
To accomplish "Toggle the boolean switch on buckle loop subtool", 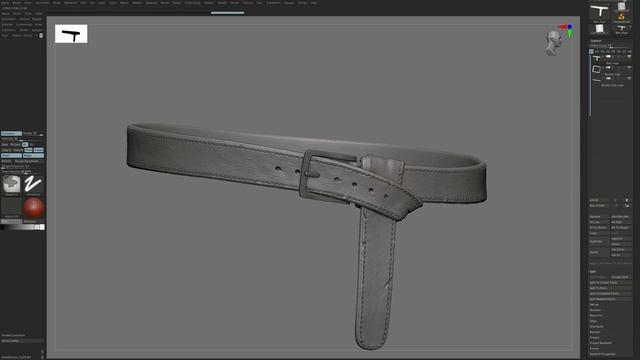I will pyautogui.click(x=608, y=78).
